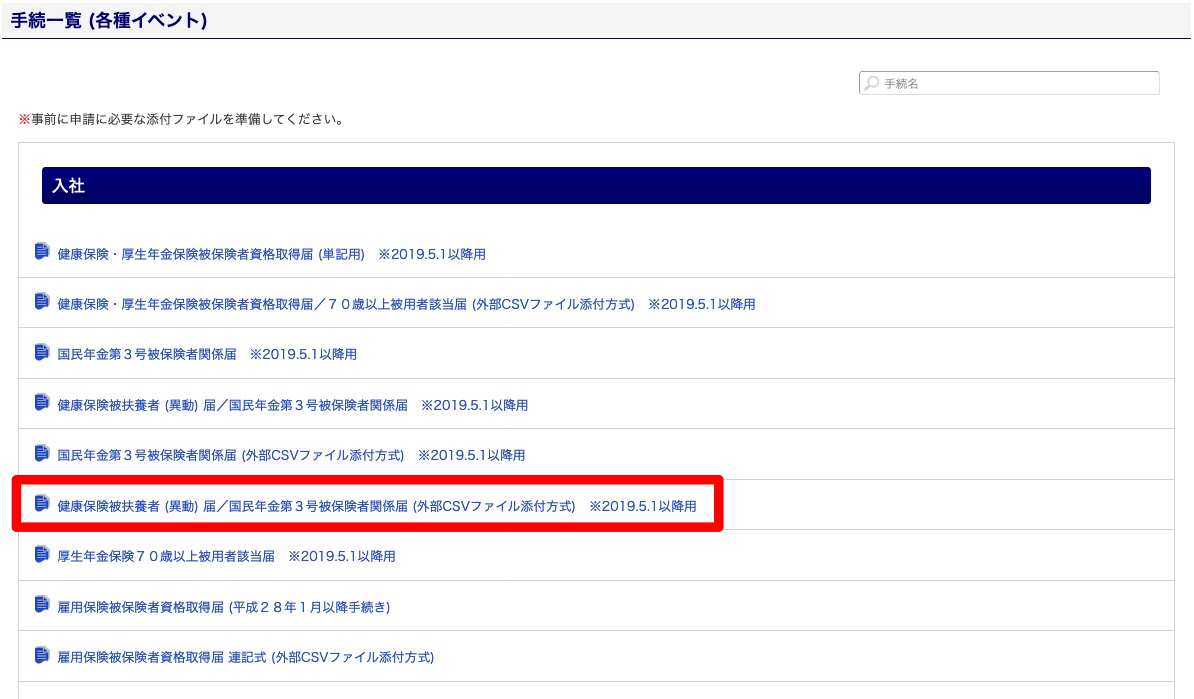Click document icon beside 健康保険被扶養者 (異動) 届 non-CSV row
The height and width of the screenshot is (699, 1194).
click(42, 403)
